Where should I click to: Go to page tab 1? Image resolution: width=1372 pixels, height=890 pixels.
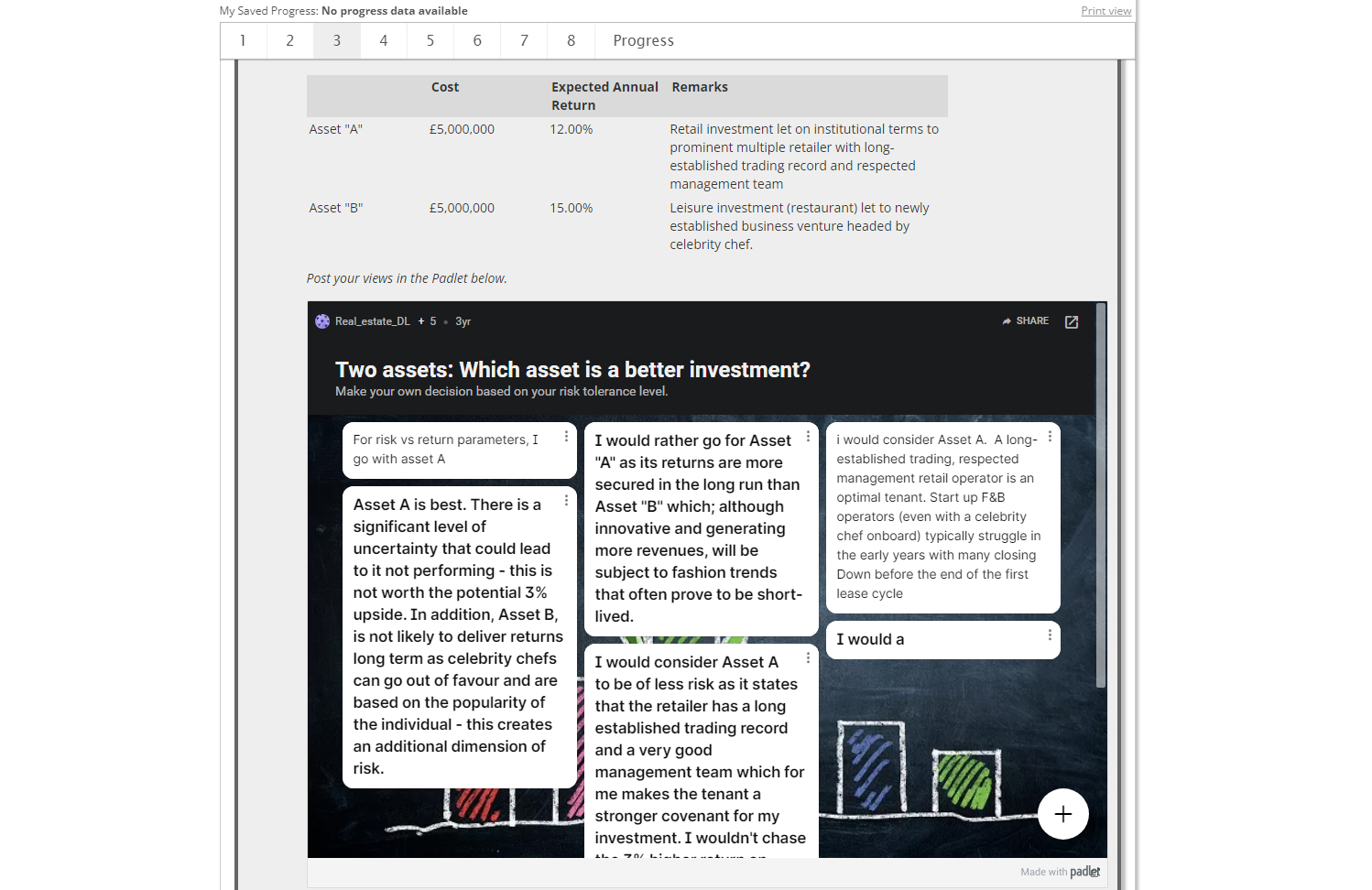coord(243,40)
